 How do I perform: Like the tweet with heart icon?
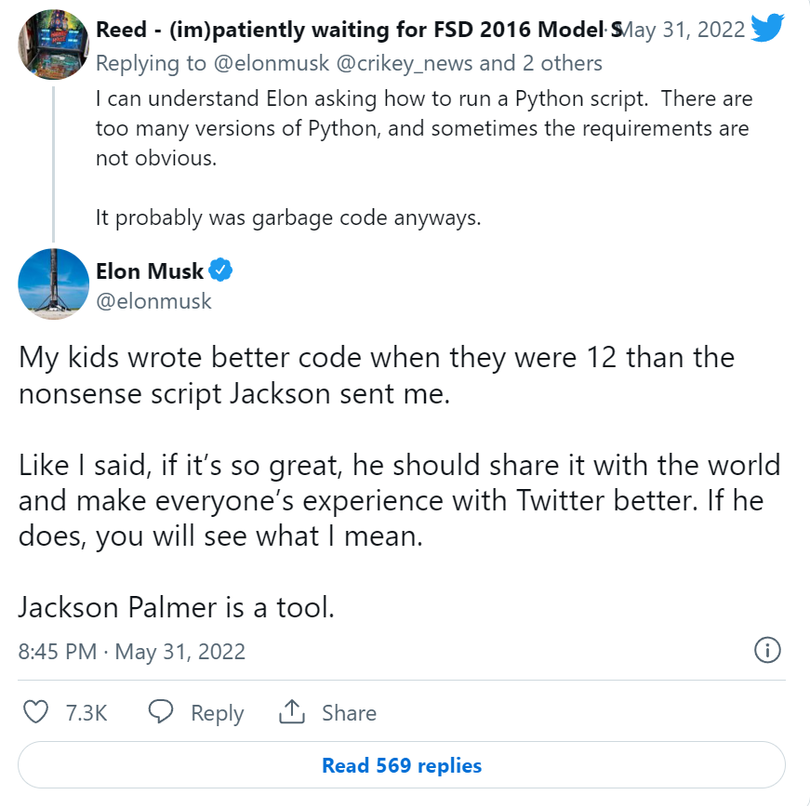(x=36, y=712)
